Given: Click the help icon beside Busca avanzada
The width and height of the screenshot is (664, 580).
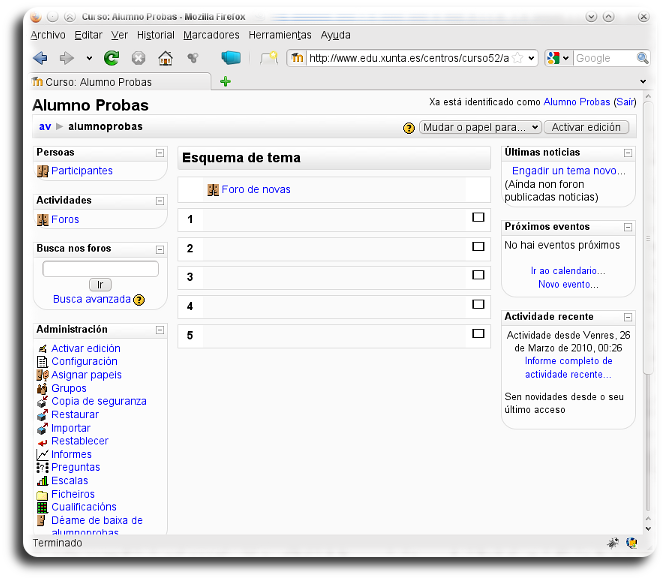Looking at the screenshot, I should point(139,299).
